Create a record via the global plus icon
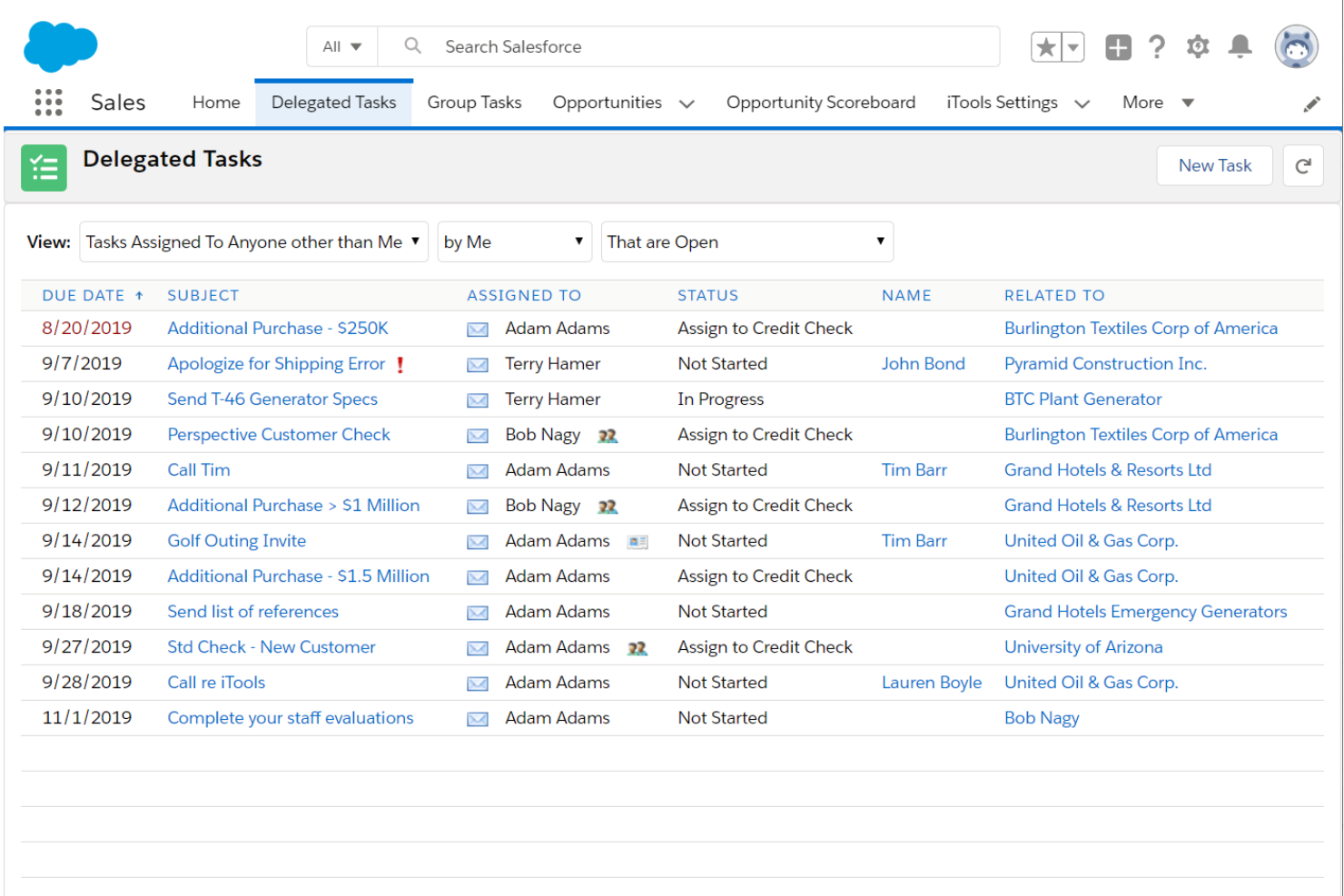The image size is (1344, 896). pyautogui.click(x=1118, y=46)
